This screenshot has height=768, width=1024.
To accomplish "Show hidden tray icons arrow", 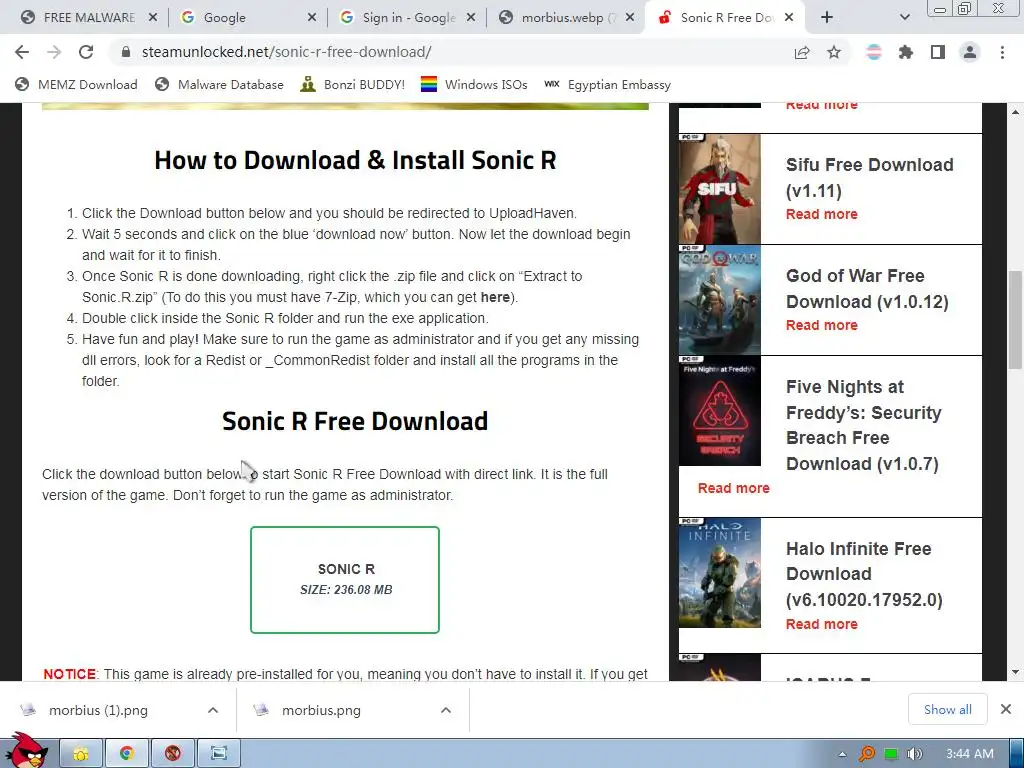I will pos(842,754).
